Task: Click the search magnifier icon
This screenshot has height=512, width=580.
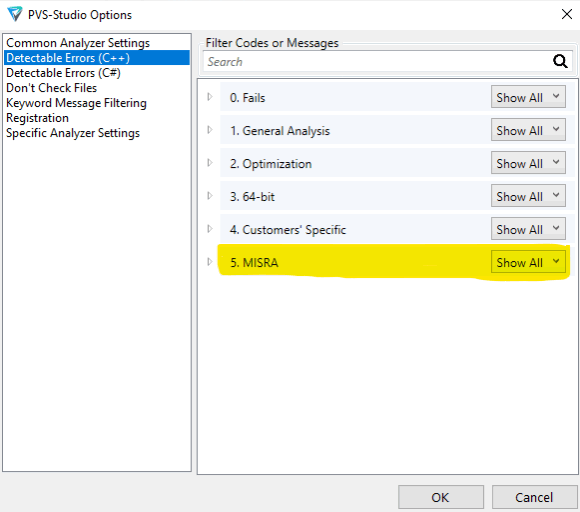Action: coord(560,61)
